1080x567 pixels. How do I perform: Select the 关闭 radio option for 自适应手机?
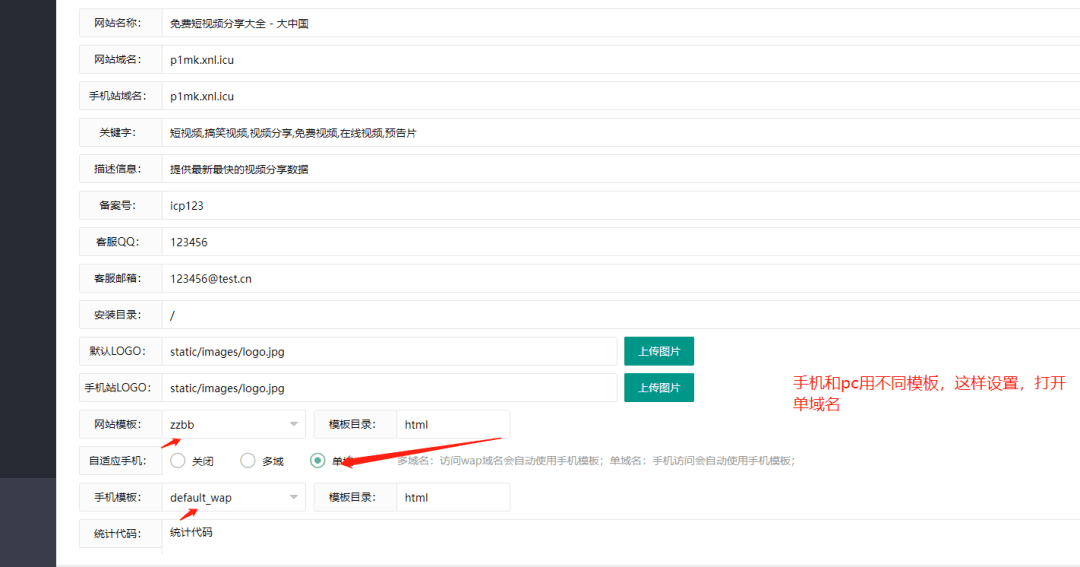pyautogui.click(x=178, y=461)
